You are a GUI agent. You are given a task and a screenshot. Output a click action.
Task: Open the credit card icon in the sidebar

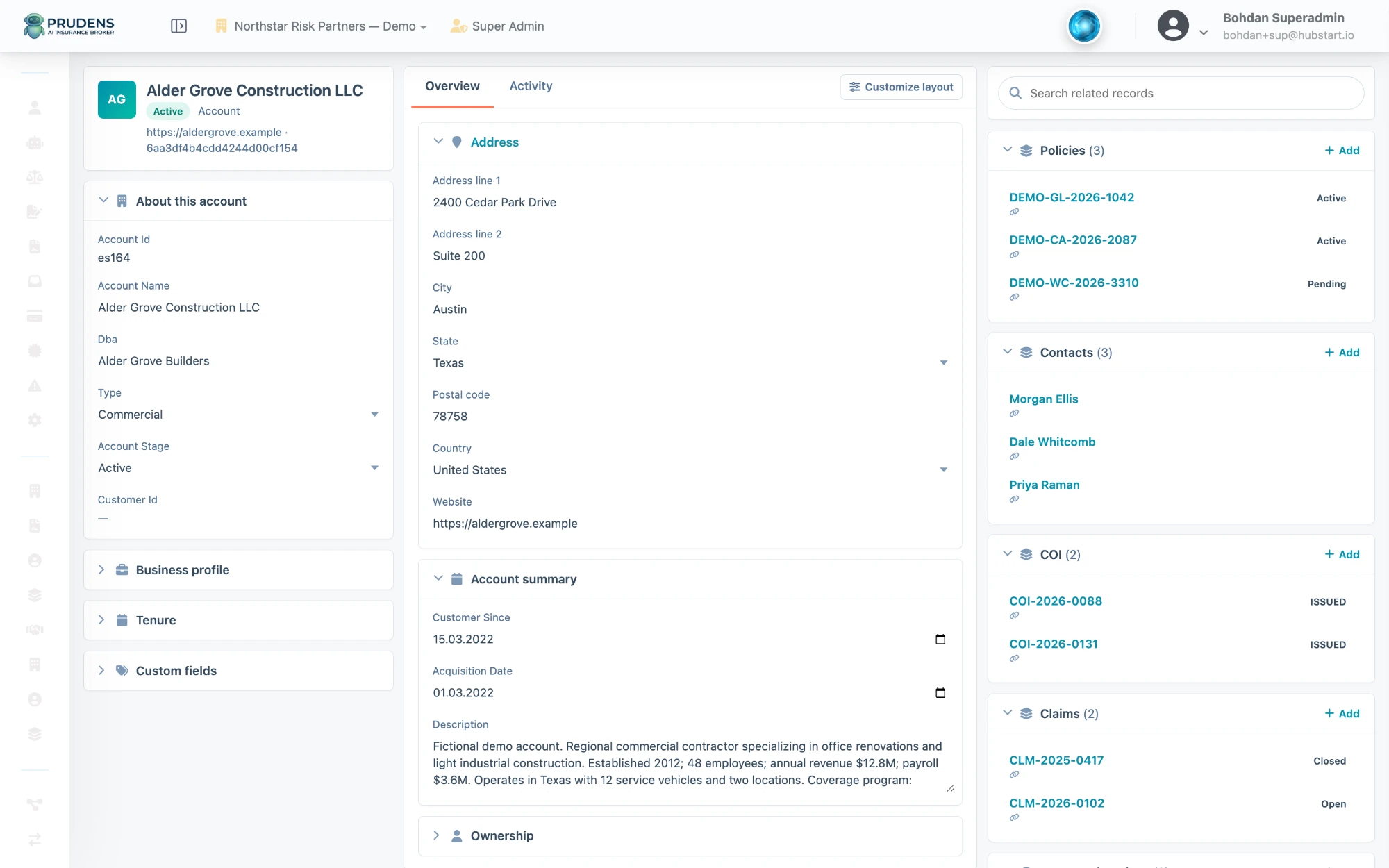[34, 316]
